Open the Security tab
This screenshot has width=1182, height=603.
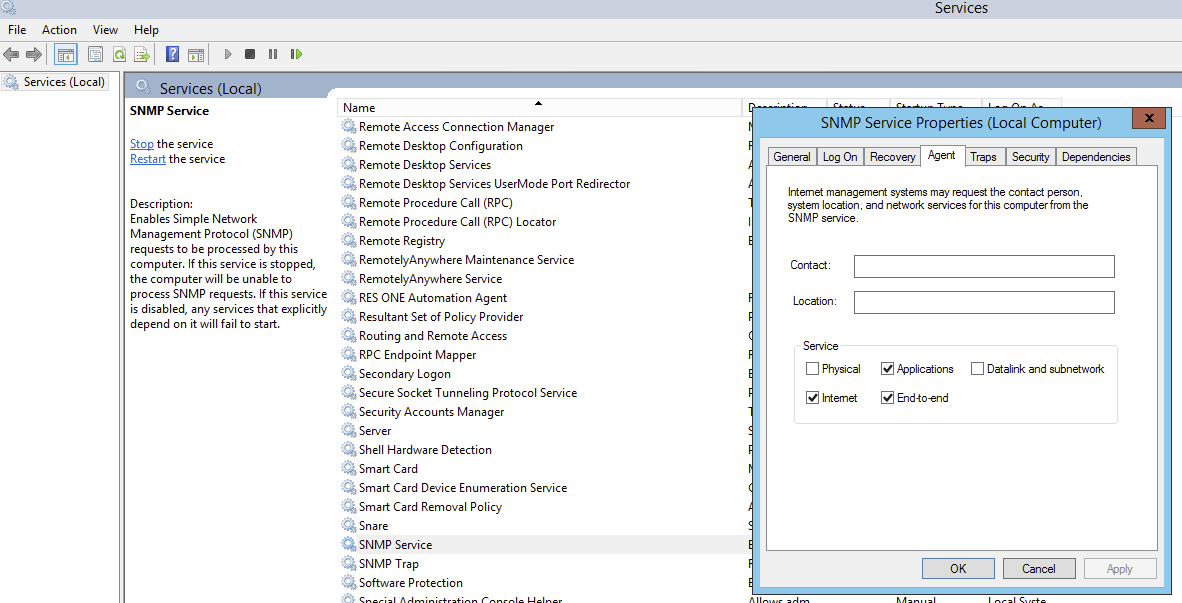tap(1030, 157)
